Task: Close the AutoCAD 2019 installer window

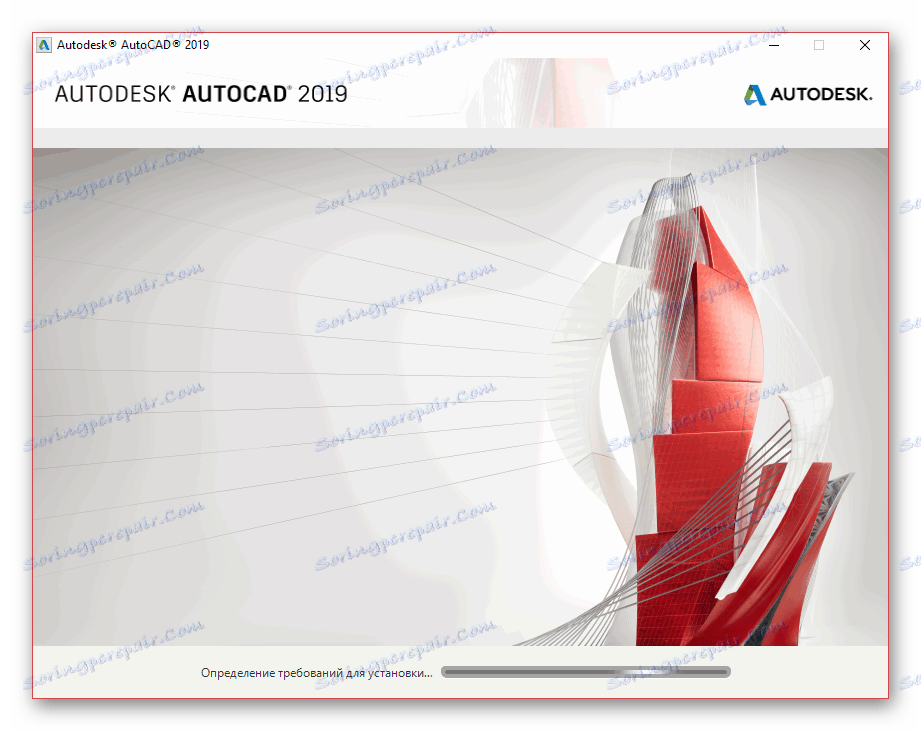Action: pyautogui.click(x=865, y=45)
